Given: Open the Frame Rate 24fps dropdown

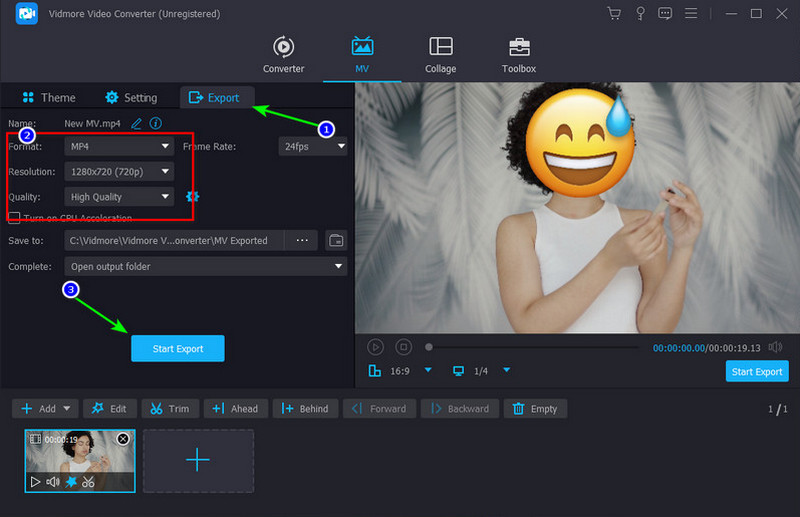Looking at the screenshot, I should (x=313, y=146).
